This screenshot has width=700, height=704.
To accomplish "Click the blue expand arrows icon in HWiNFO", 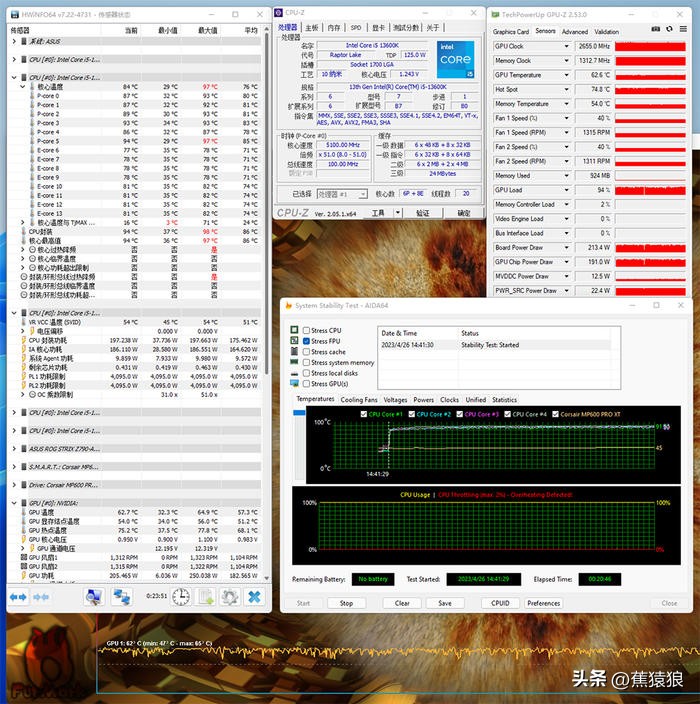I will coord(18,596).
